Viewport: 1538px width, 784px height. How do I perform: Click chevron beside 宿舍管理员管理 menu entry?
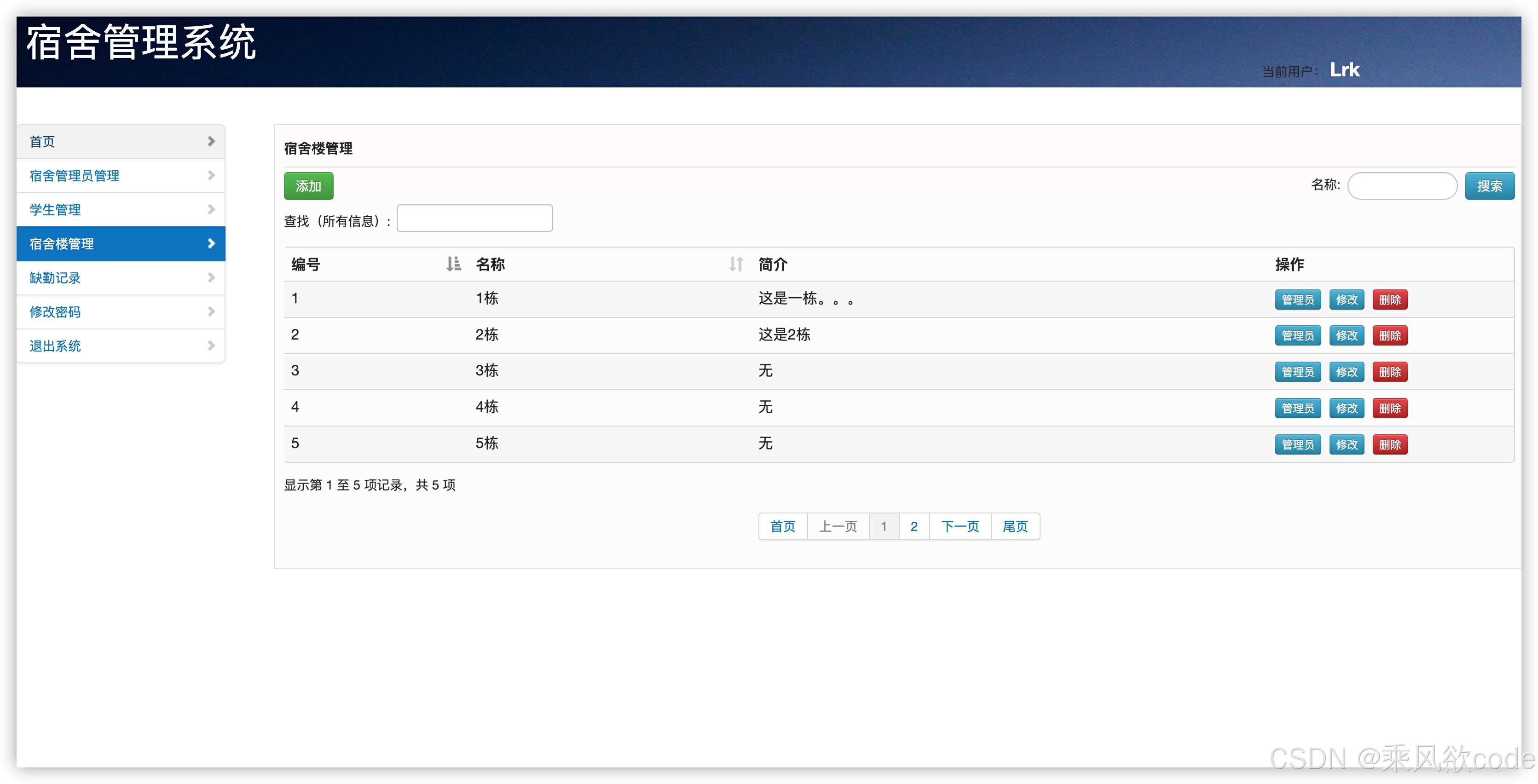tap(211, 176)
